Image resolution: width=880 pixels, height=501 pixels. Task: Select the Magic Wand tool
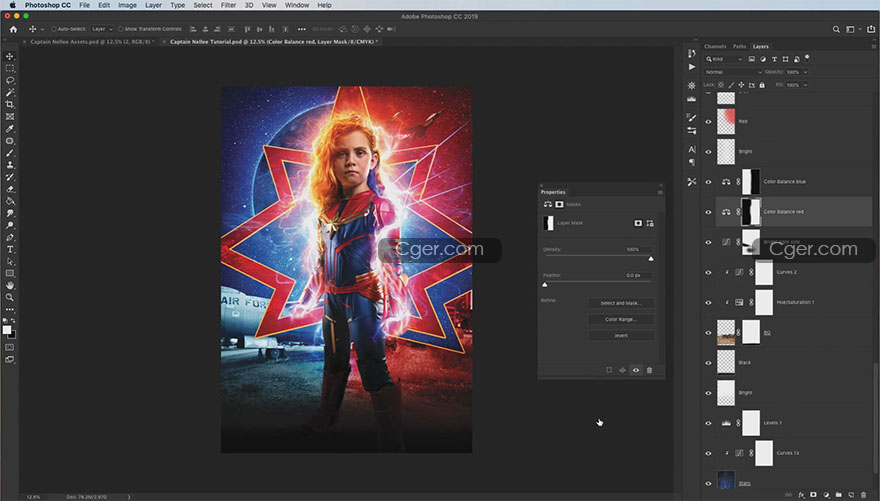[x=10, y=92]
